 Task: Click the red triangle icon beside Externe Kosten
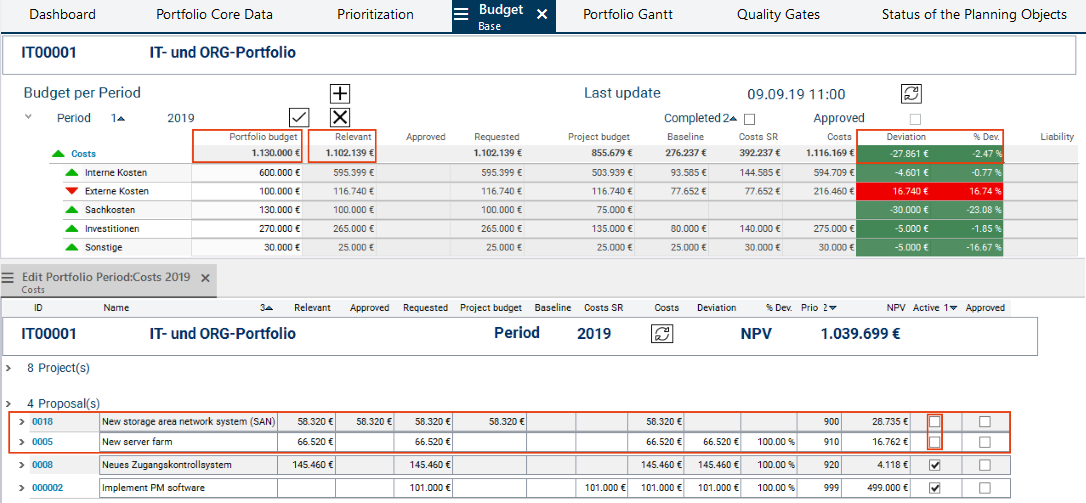pyautogui.click(x=70, y=191)
